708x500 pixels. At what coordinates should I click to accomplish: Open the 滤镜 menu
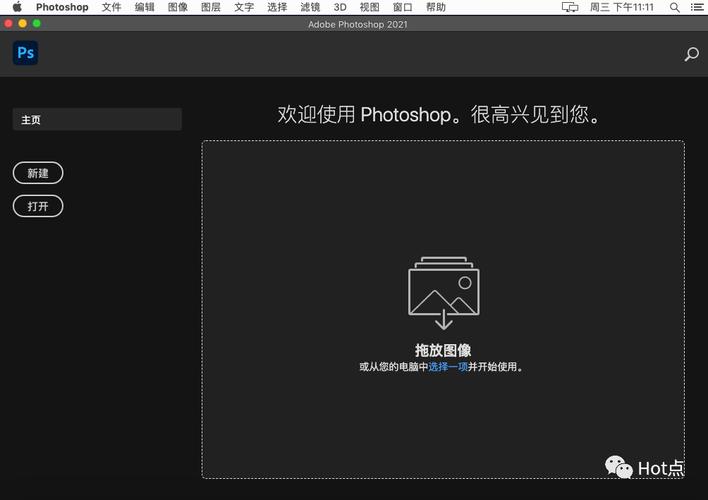(310, 7)
